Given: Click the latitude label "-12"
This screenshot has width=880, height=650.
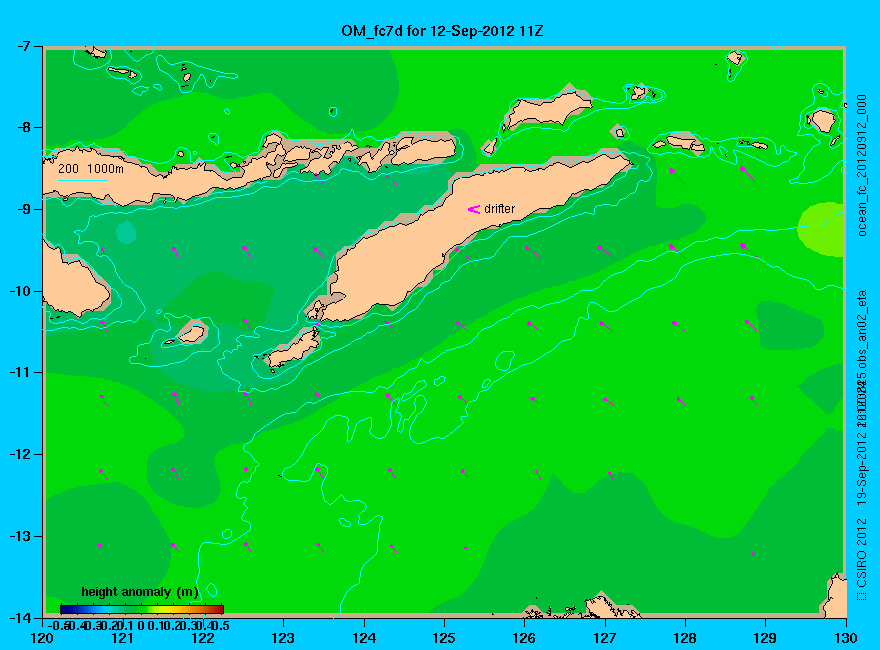Looking at the screenshot, I should pyautogui.click(x=21, y=455).
